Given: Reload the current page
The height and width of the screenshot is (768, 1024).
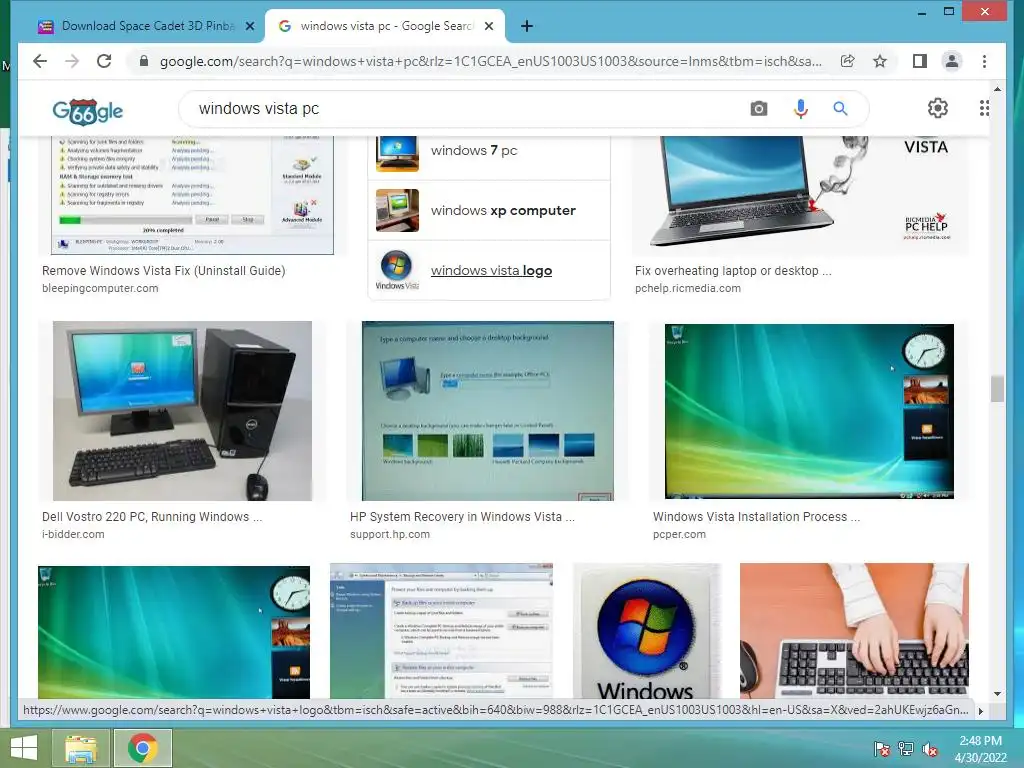Looking at the screenshot, I should pyautogui.click(x=104, y=61).
